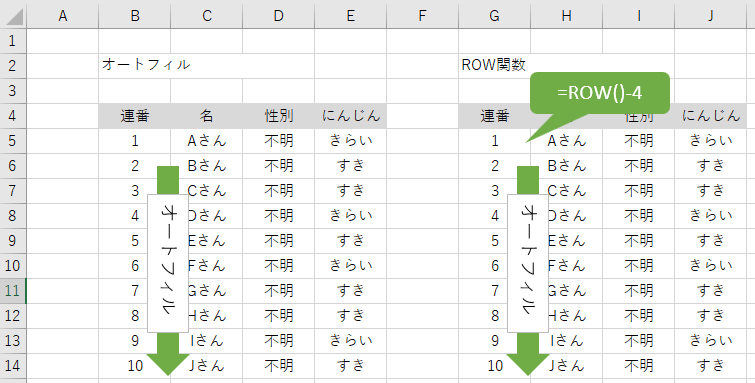The height and width of the screenshot is (383, 755).
Task: Select row 3 header
Action: (x=13, y=91)
